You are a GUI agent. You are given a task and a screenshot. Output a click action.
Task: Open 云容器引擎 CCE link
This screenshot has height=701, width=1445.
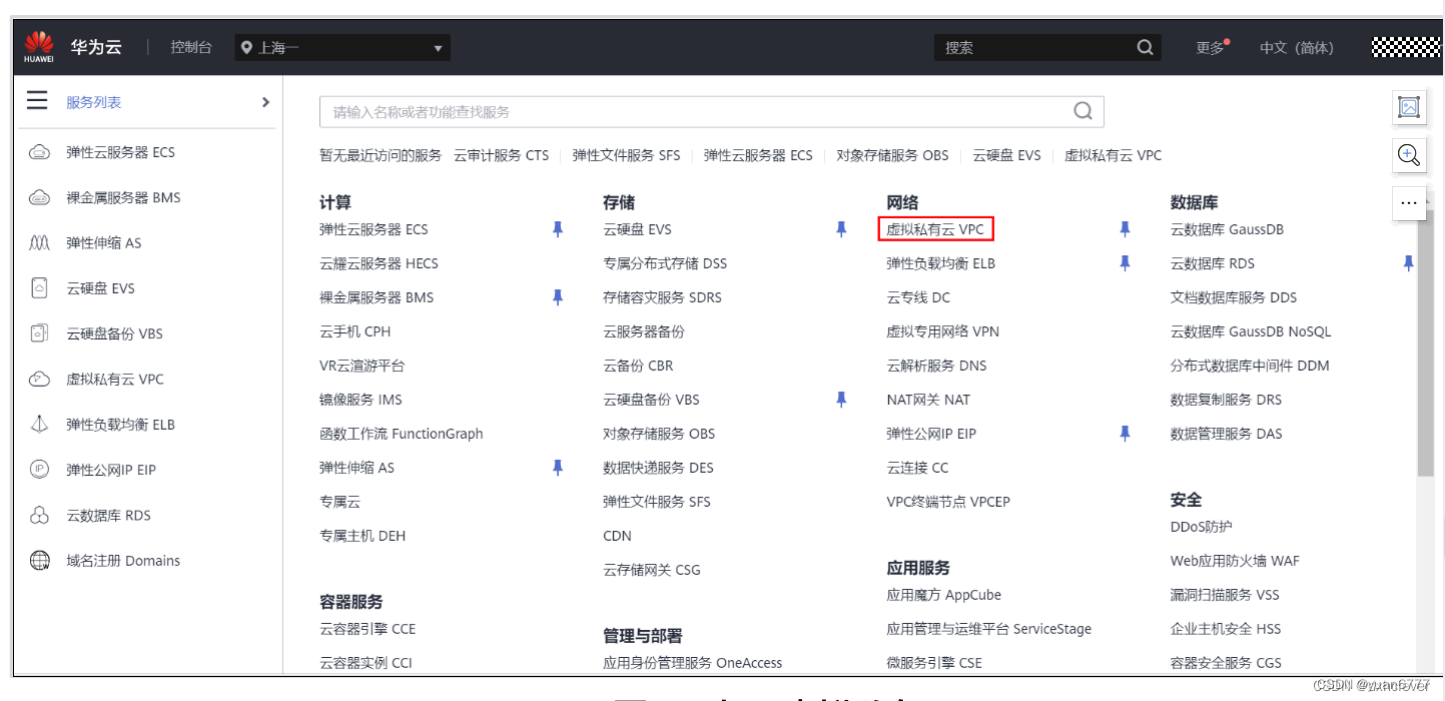(x=367, y=629)
